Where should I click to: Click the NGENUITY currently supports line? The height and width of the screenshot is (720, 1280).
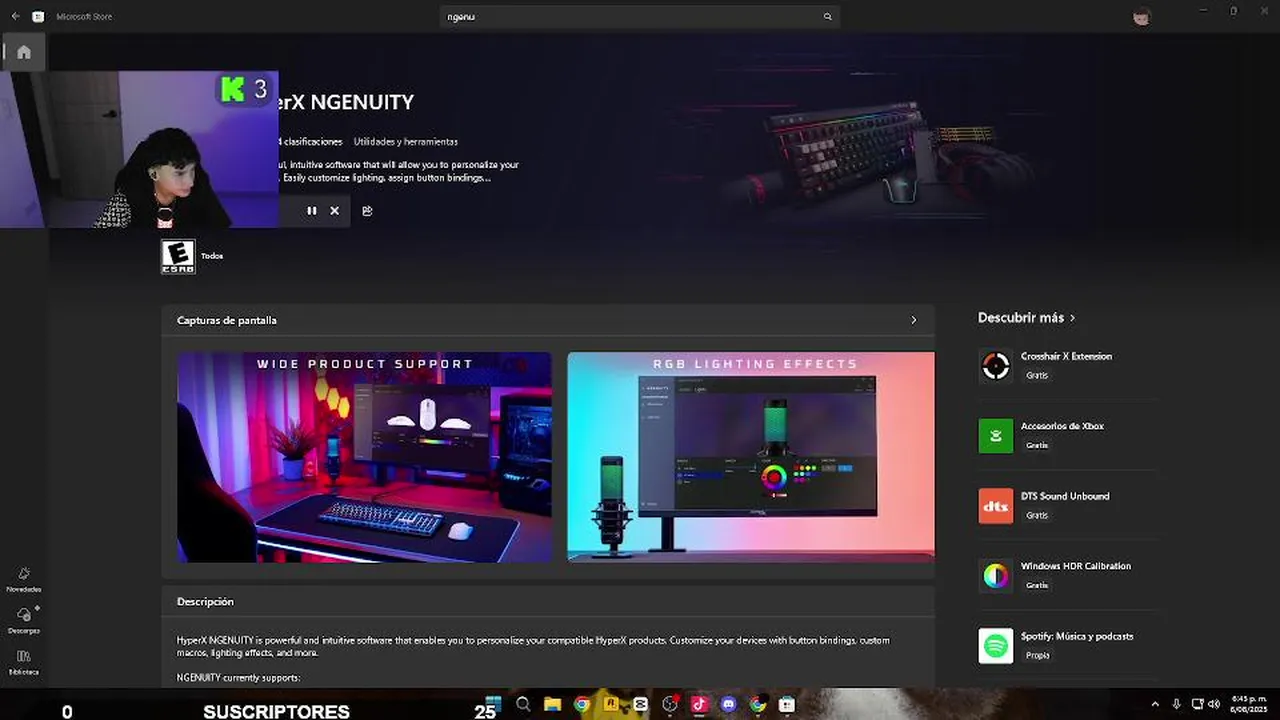(x=238, y=678)
